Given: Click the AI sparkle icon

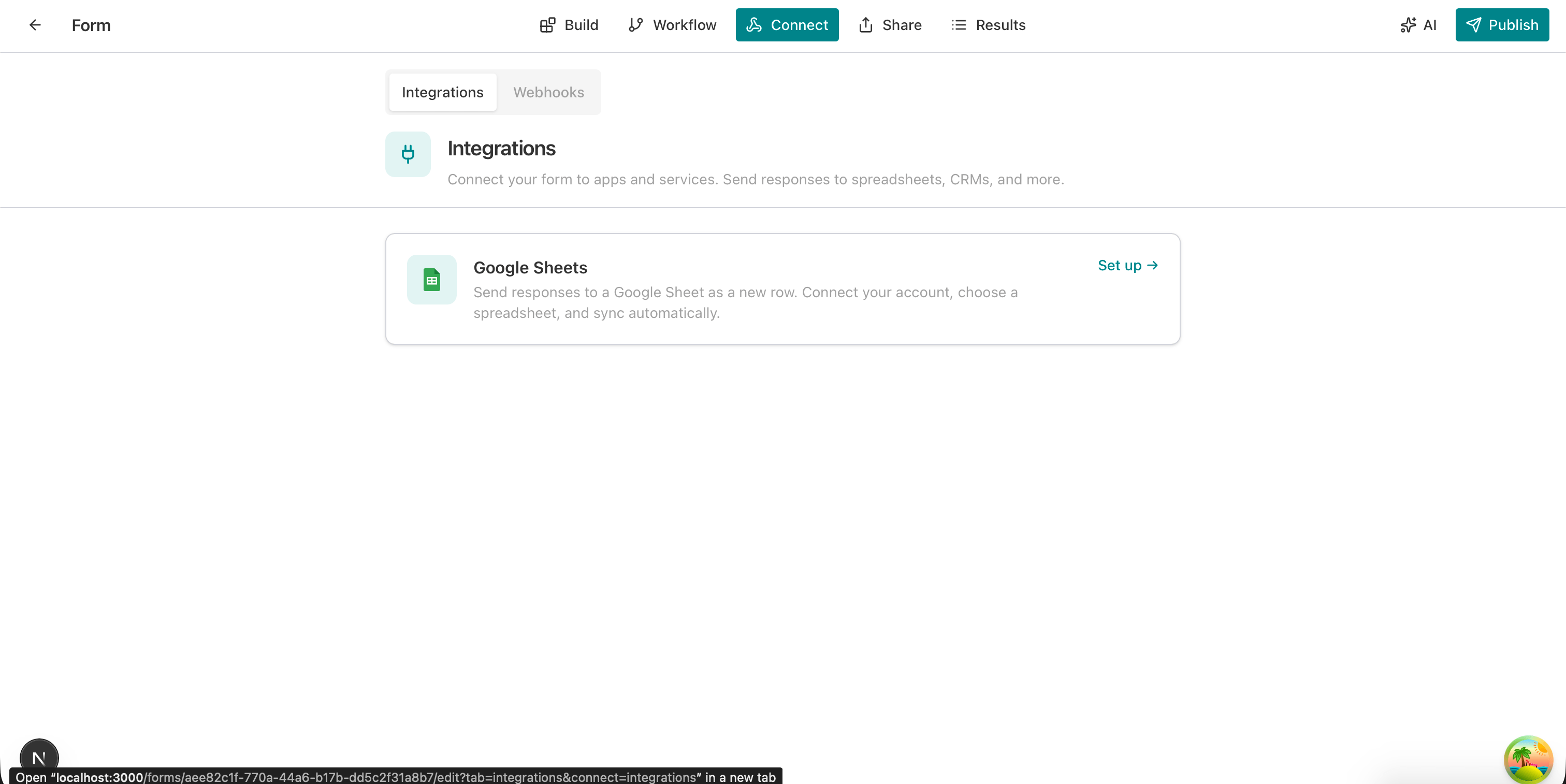Looking at the screenshot, I should tap(1408, 25).
